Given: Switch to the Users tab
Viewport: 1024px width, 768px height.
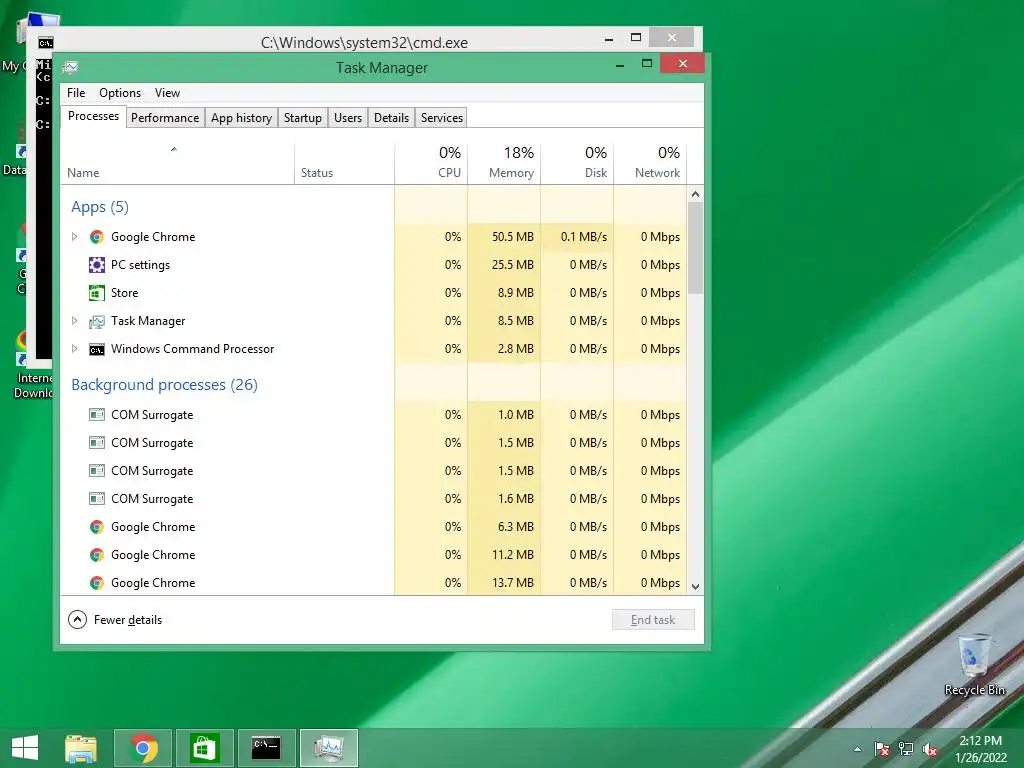Looking at the screenshot, I should 347,118.
